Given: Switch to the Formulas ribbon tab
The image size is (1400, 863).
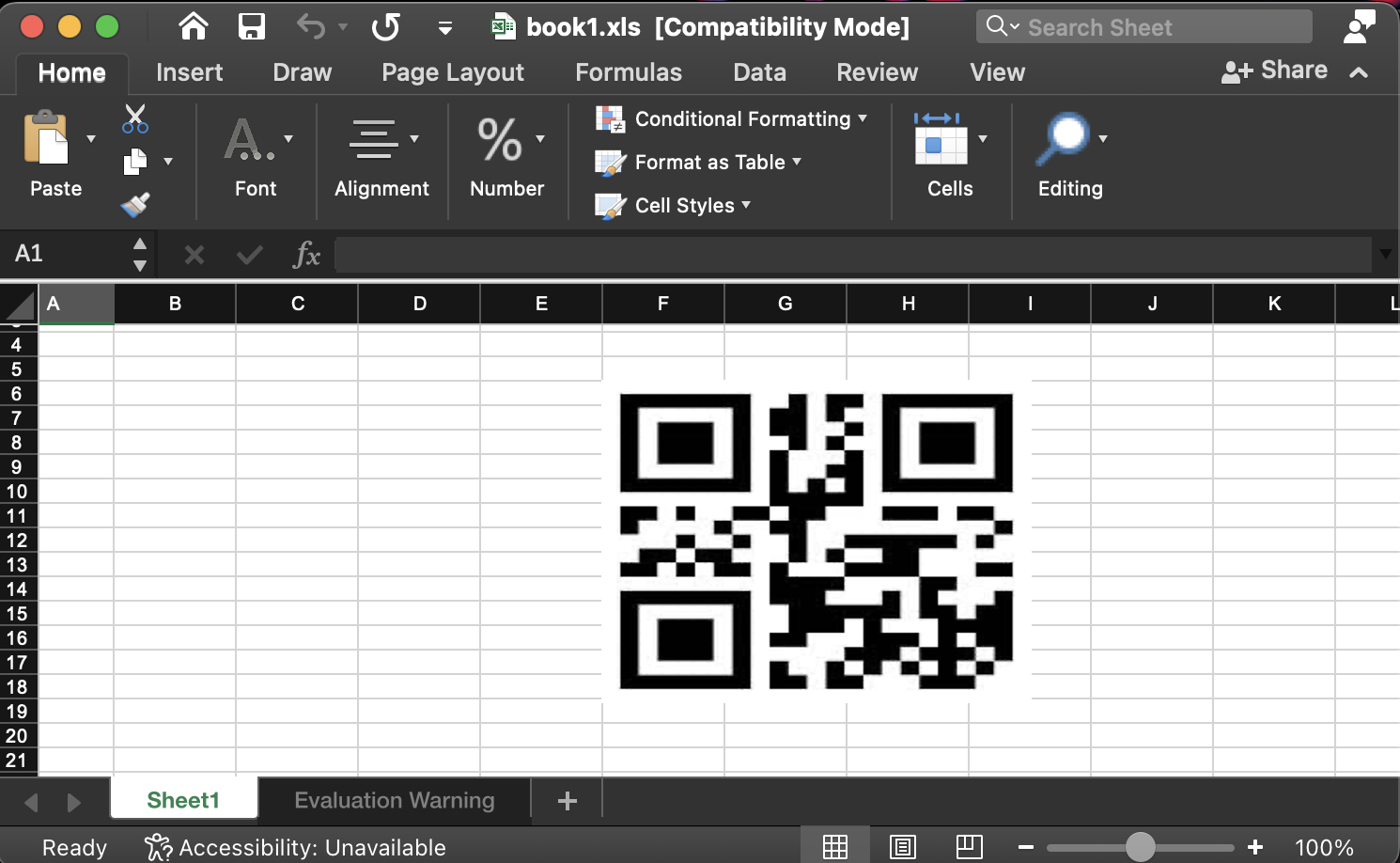Looking at the screenshot, I should (x=628, y=72).
